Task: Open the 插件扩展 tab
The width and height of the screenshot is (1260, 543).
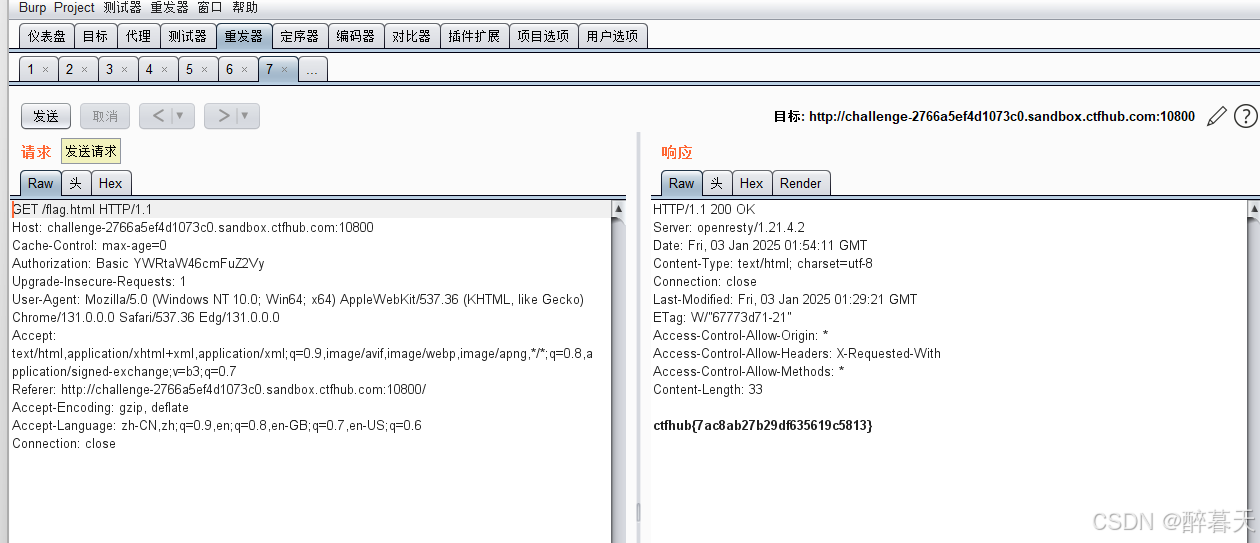Action: tap(474, 36)
